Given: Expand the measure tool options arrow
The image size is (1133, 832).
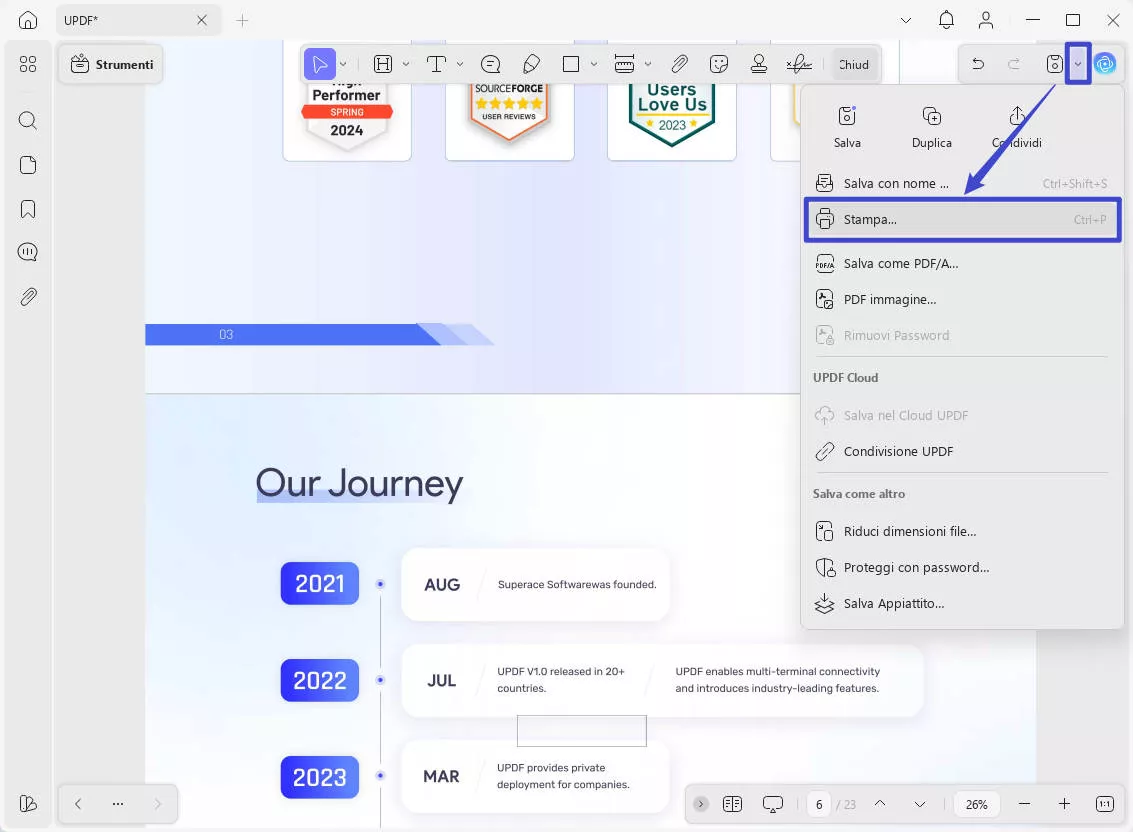Looking at the screenshot, I should click(x=648, y=64).
